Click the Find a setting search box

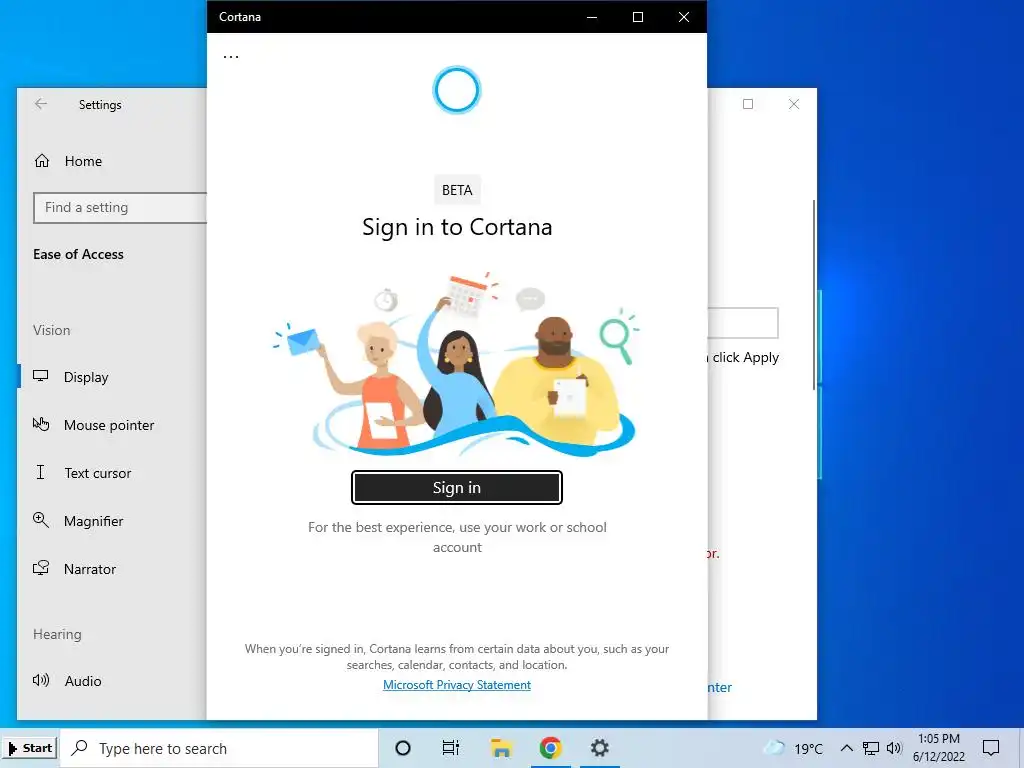(120, 208)
